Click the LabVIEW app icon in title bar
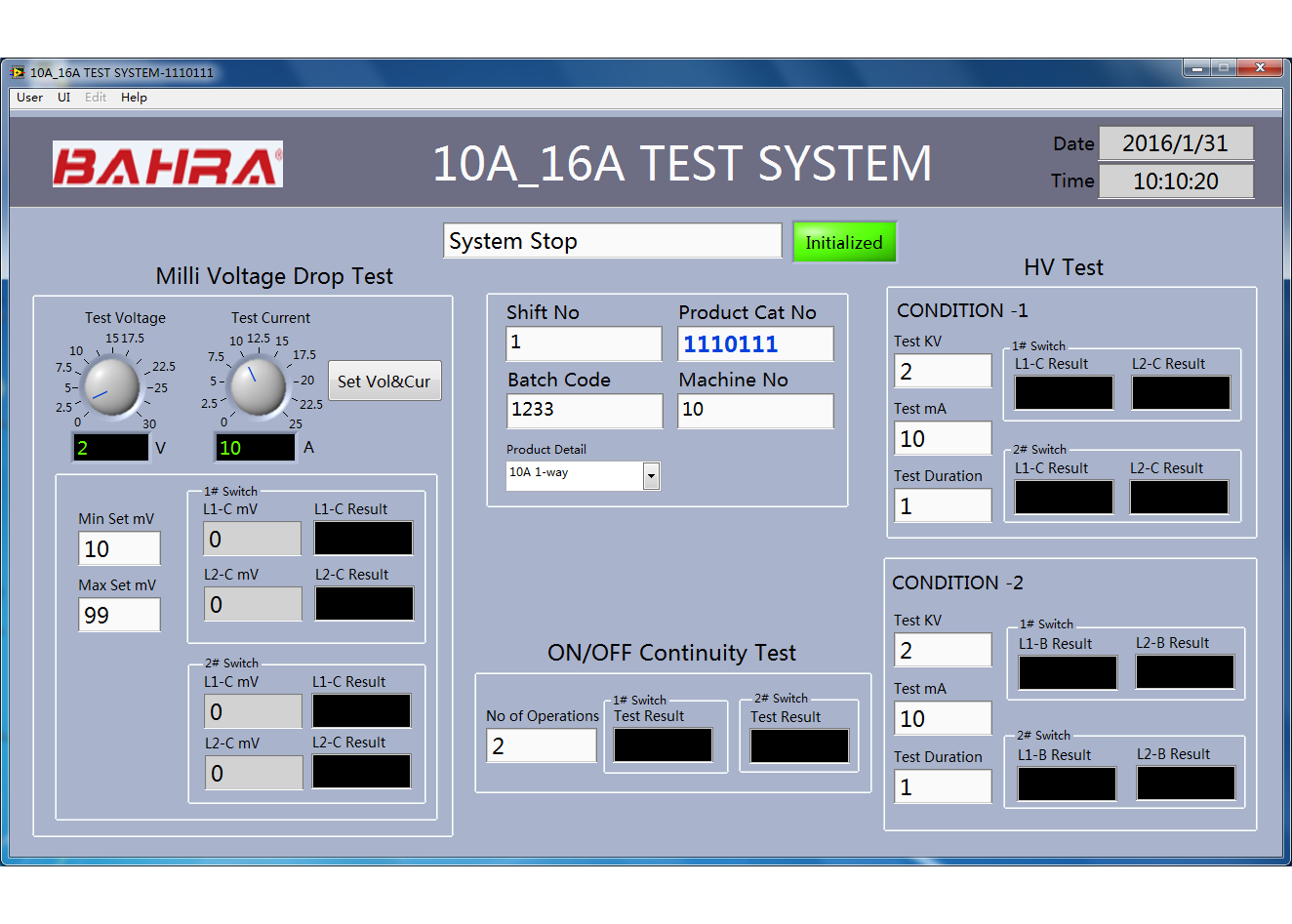The height and width of the screenshot is (924, 1292). tap(17, 72)
